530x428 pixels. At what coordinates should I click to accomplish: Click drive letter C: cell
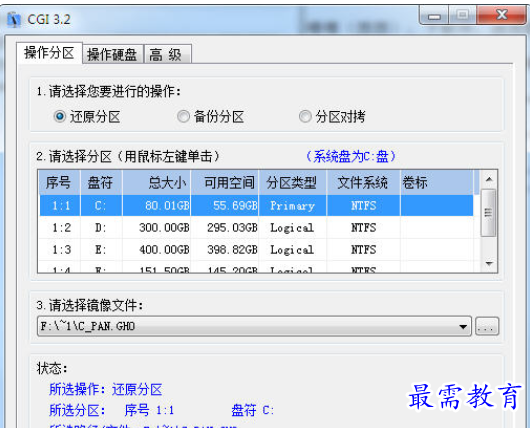(x=100, y=206)
